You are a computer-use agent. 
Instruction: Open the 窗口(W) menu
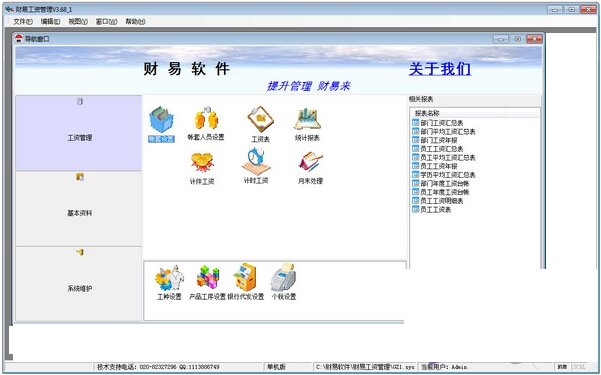(x=107, y=22)
